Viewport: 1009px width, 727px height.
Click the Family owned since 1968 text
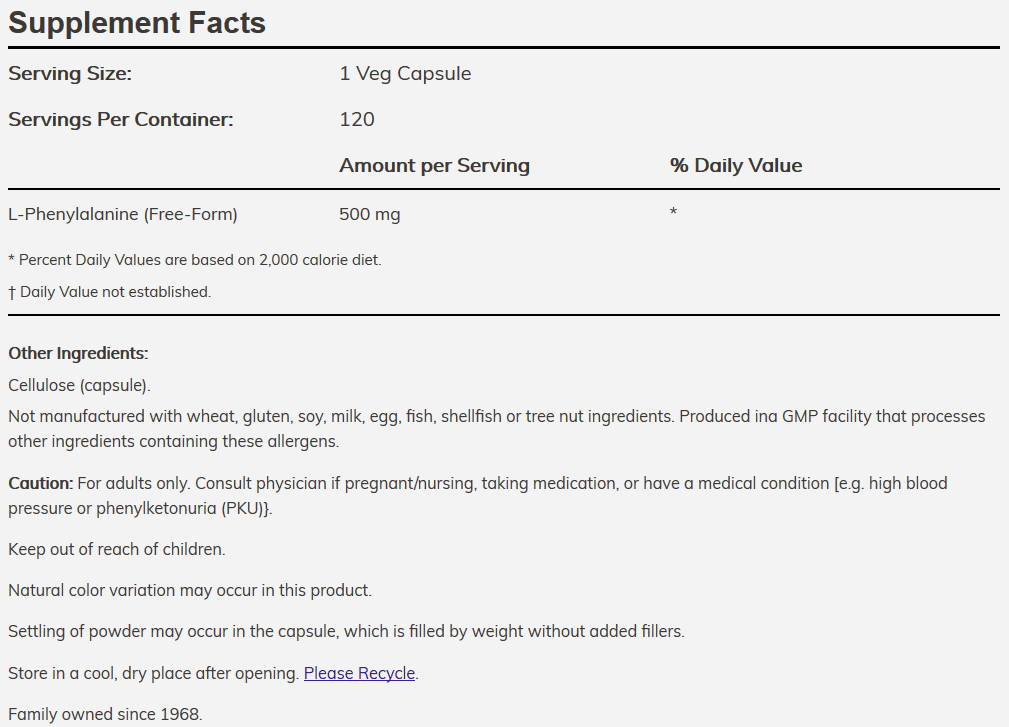pyautogui.click(x=106, y=714)
